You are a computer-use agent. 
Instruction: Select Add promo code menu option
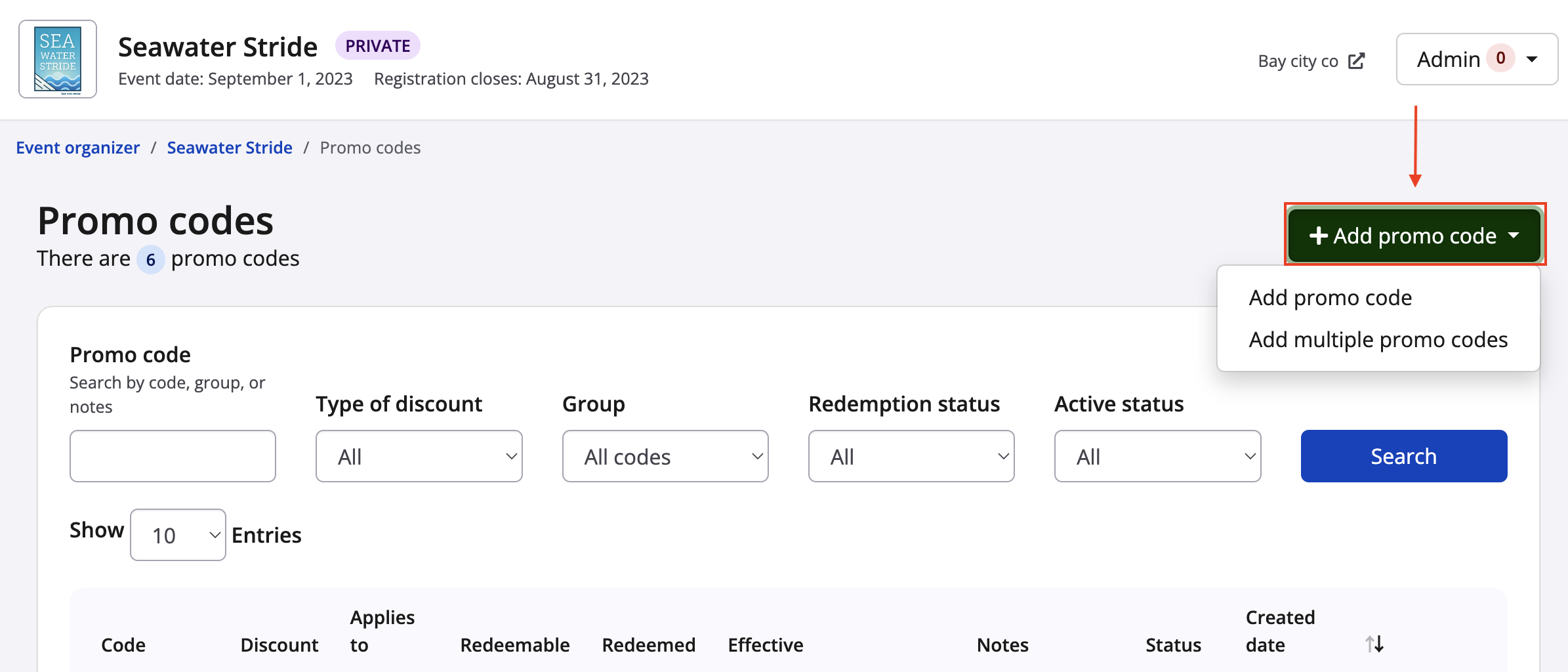[x=1330, y=298]
